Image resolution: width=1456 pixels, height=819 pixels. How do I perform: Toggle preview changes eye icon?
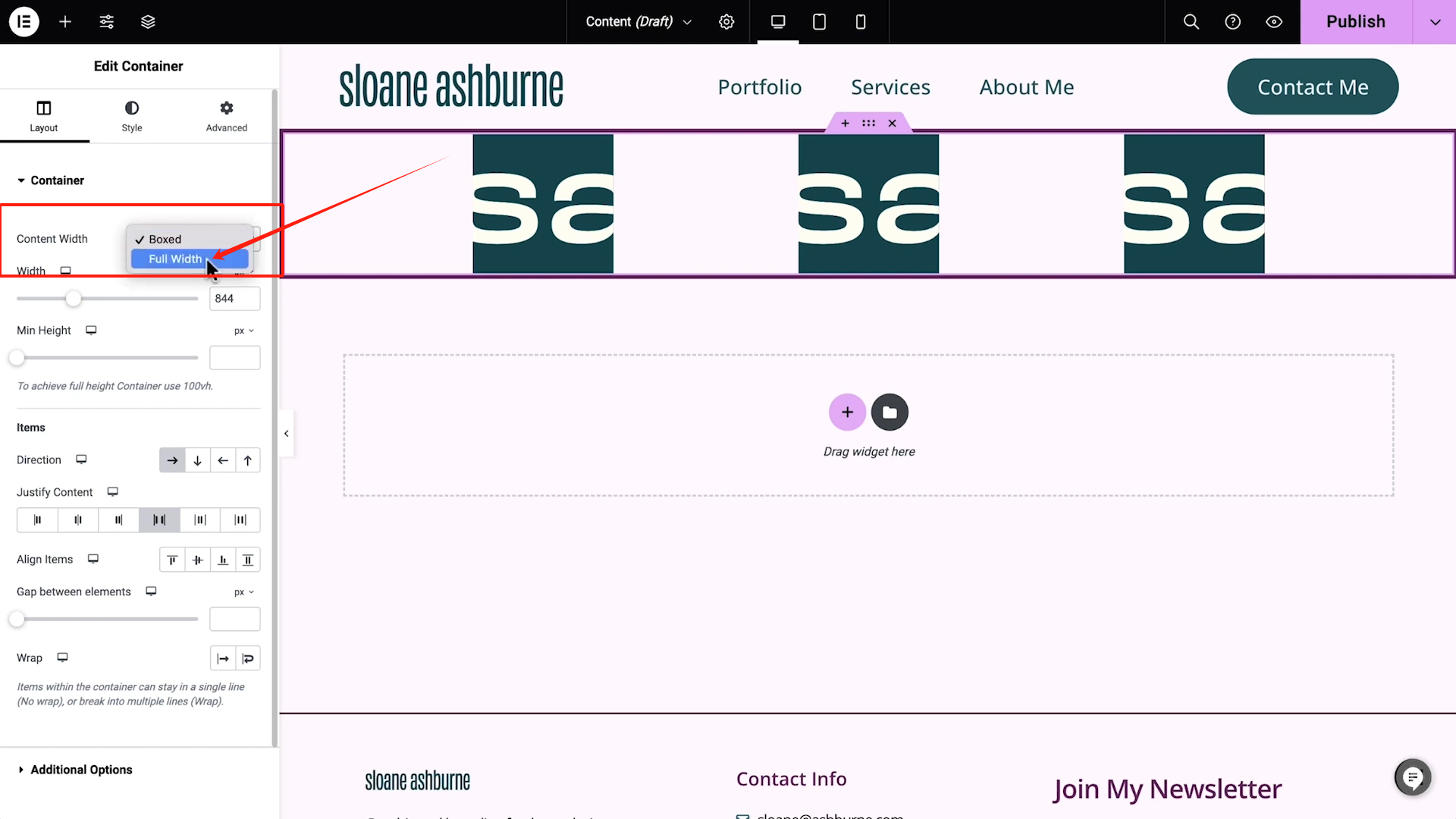click(x=1274, y=21)
